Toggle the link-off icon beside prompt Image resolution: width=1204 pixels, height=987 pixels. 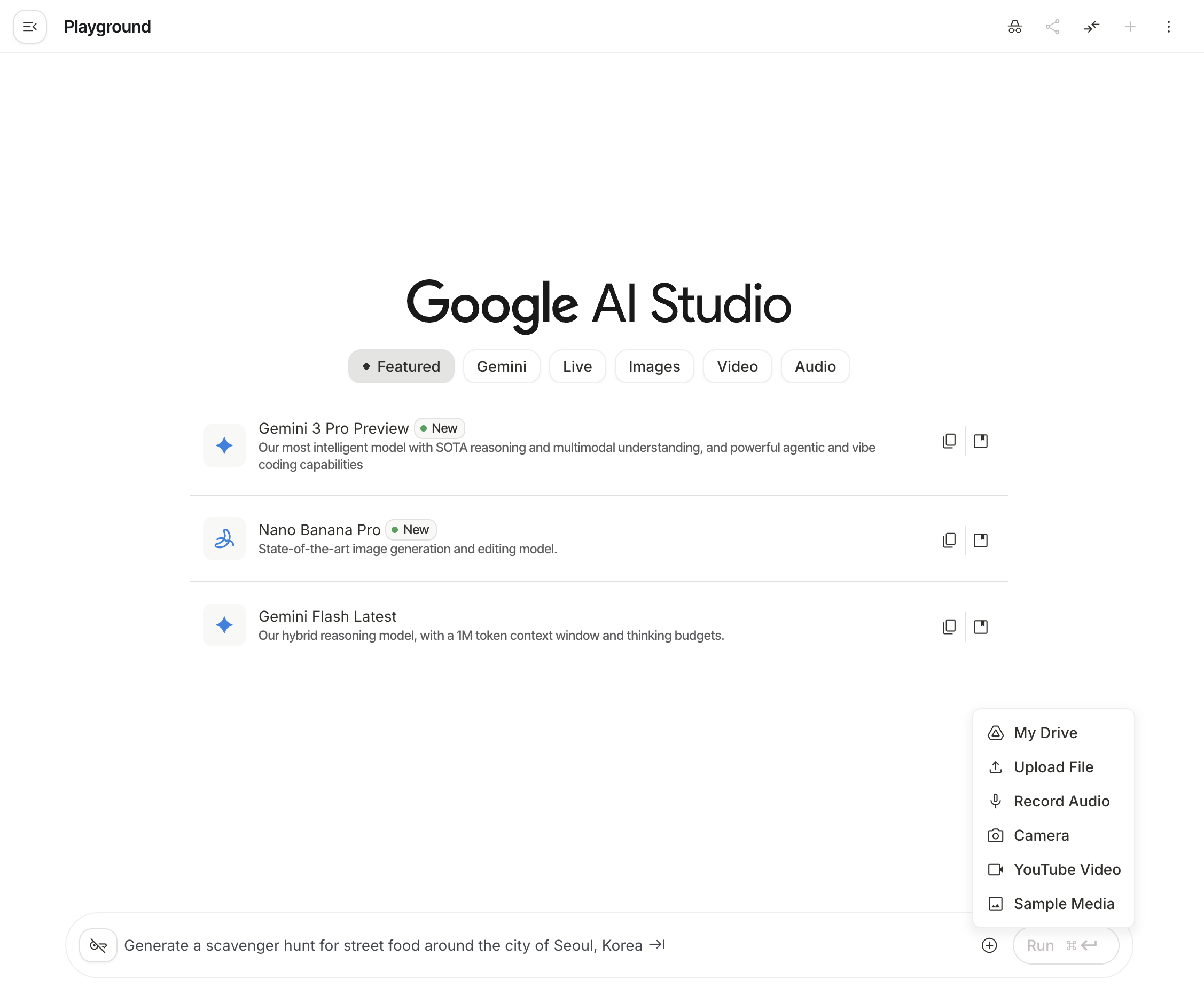pyautogui.click(x=98, y=945)
